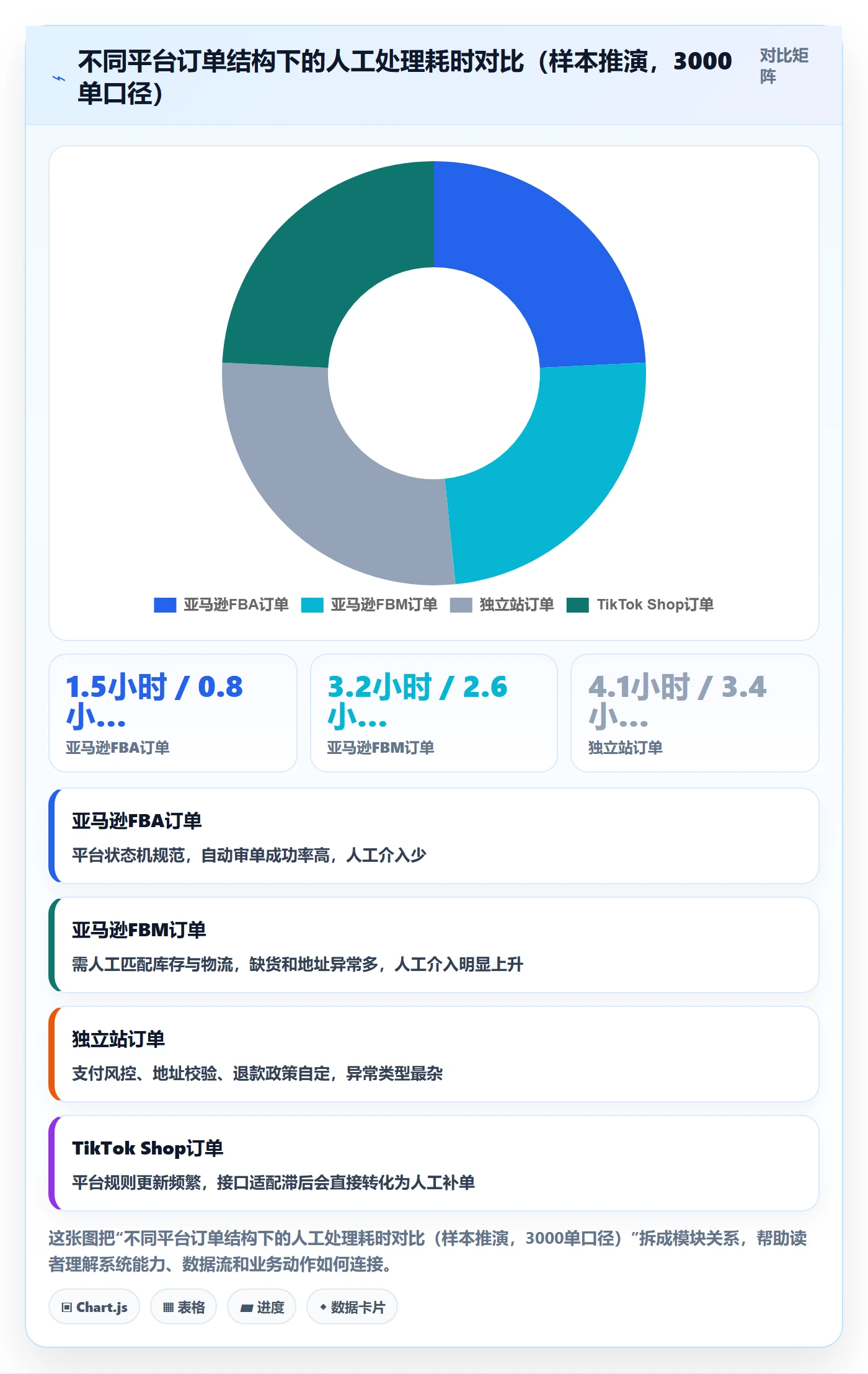Open the 1.5小时 / 0.8 stat card

pyautogui.click(x=173, y=713)
